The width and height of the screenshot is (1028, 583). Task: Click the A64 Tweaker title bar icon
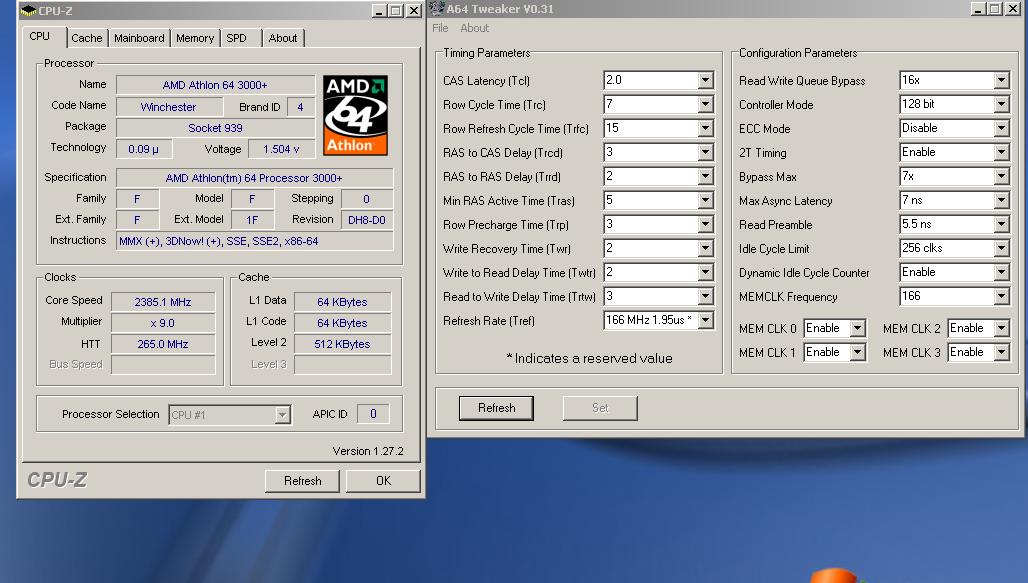437,9
